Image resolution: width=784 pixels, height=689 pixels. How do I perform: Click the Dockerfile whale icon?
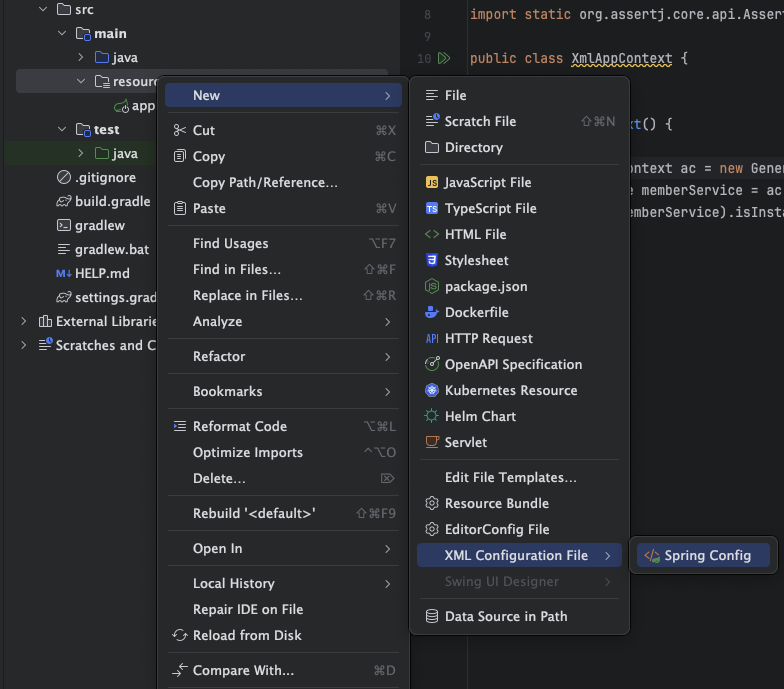click(x=432, y=312)
